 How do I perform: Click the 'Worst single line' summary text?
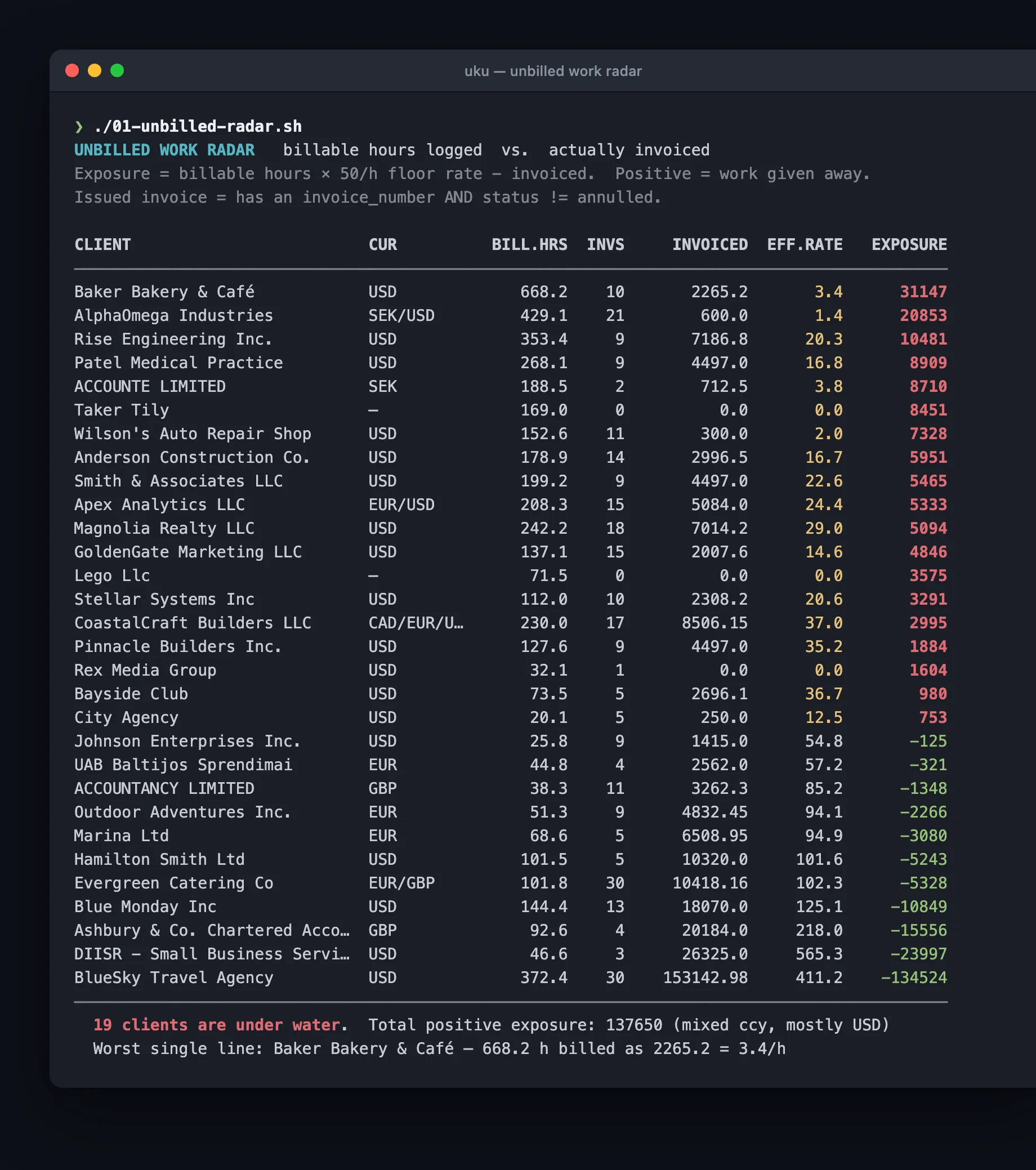coord(439,1048)
